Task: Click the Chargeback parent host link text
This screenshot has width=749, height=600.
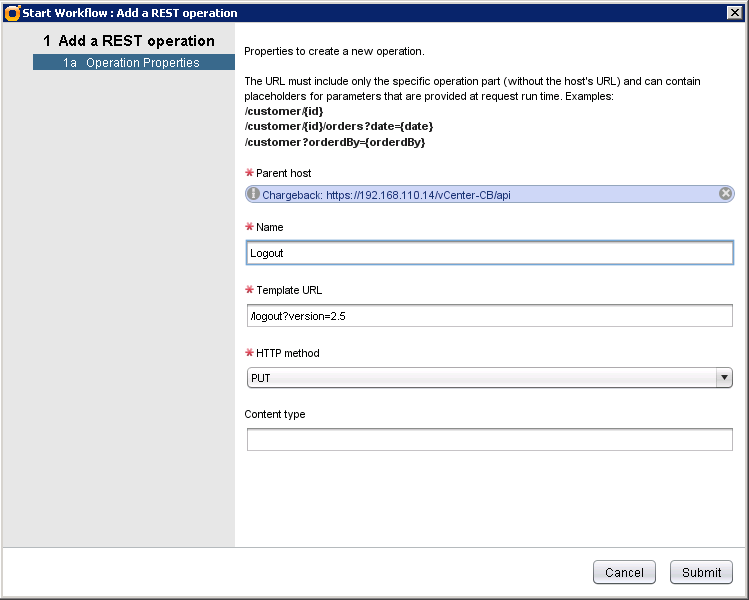Action: click(x=387, y=195)
